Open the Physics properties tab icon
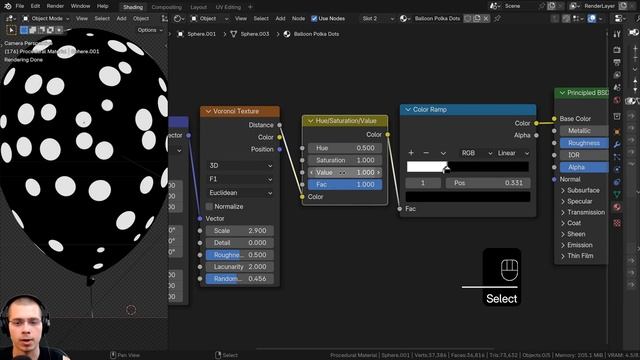Image resolution: width=640 pixels, height=360 pixels. [617, 169]
